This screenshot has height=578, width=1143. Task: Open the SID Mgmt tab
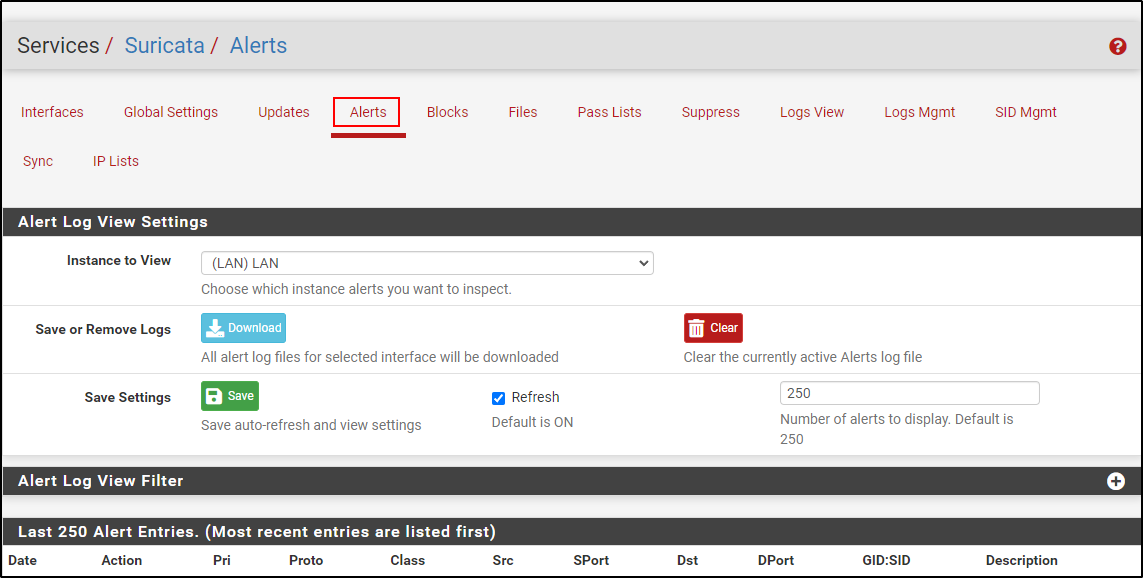click(1026, 112)
